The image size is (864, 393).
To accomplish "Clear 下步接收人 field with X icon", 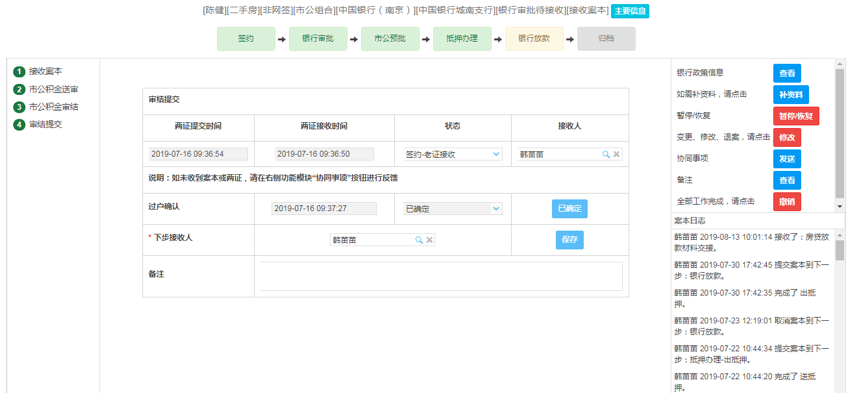I will click(429, 240).
